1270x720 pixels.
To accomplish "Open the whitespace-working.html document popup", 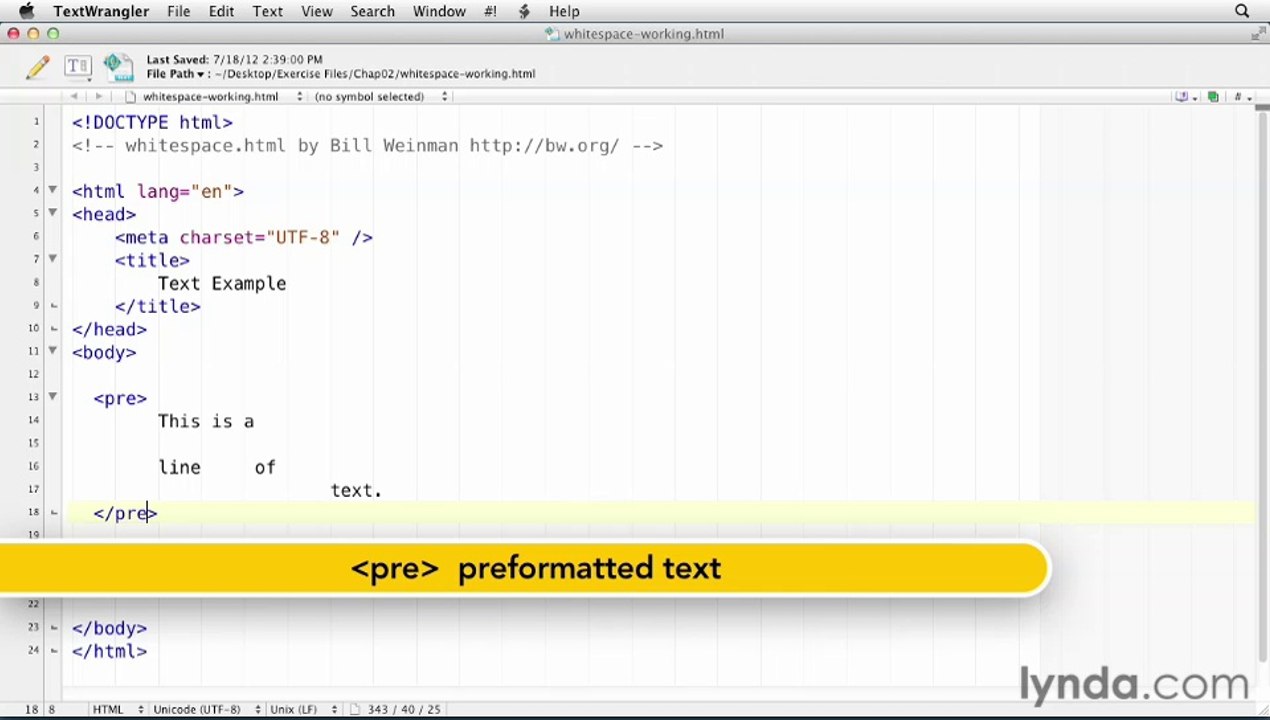I will (214, 97).
